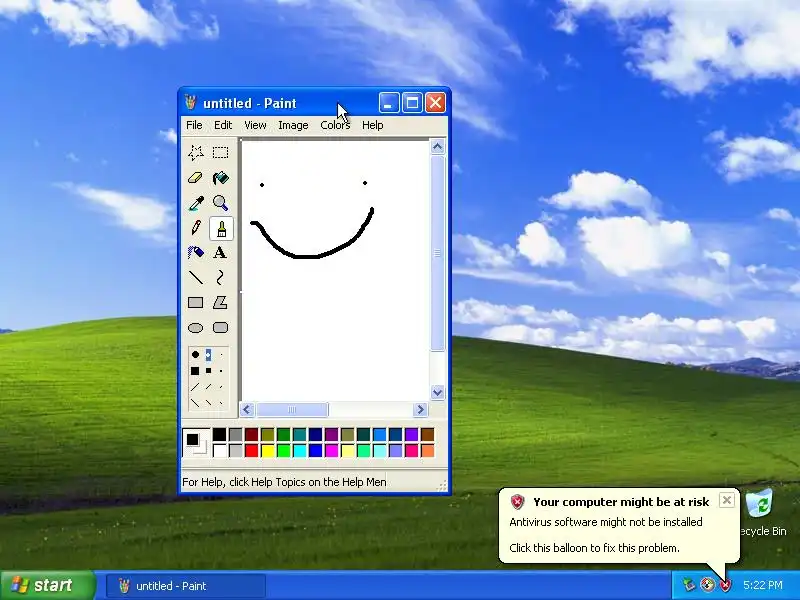
Task: Pick the magenta color swatch
Action: (x=331, y=451)
